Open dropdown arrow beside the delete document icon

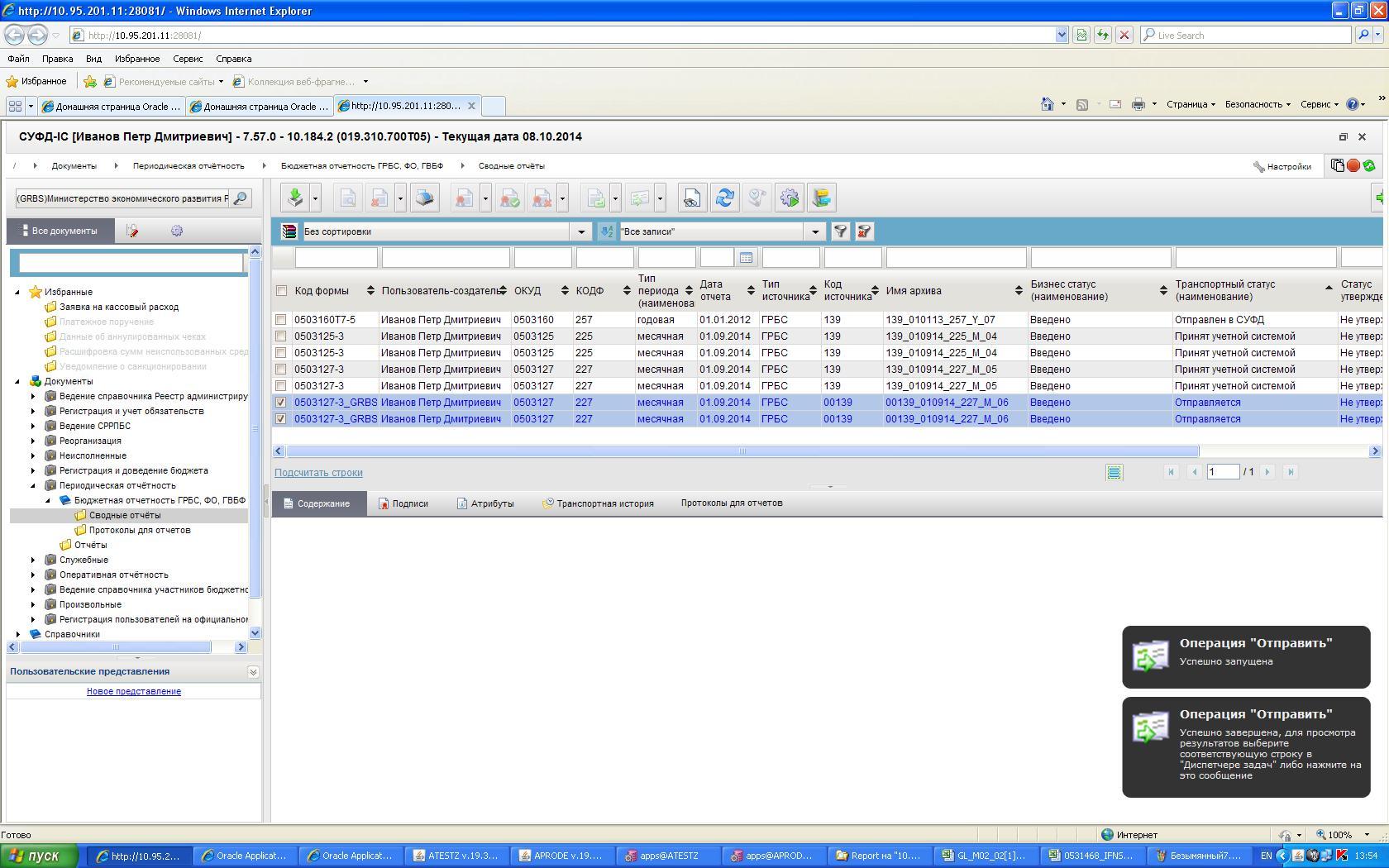[400, 198]
